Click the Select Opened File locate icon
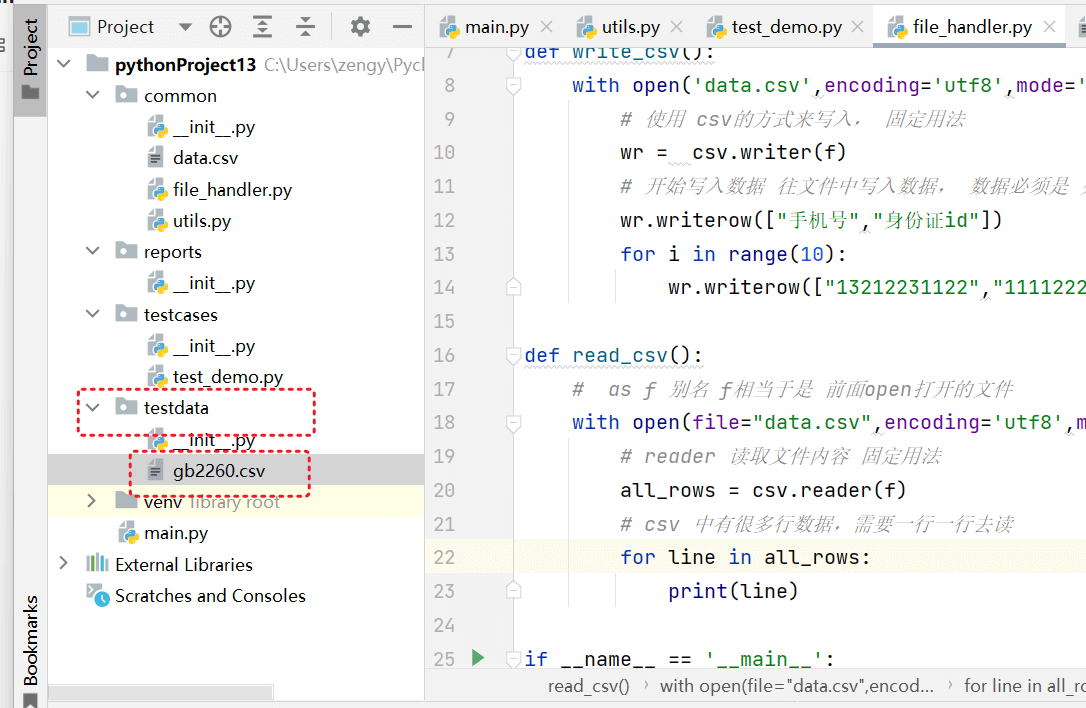Image resolution: width=1086 pixels, height=708 pixels. (220, 27)
